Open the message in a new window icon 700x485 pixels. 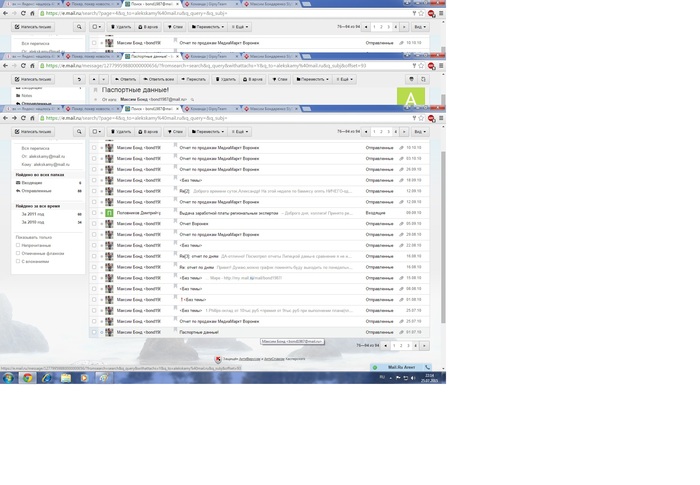point(423,79)
